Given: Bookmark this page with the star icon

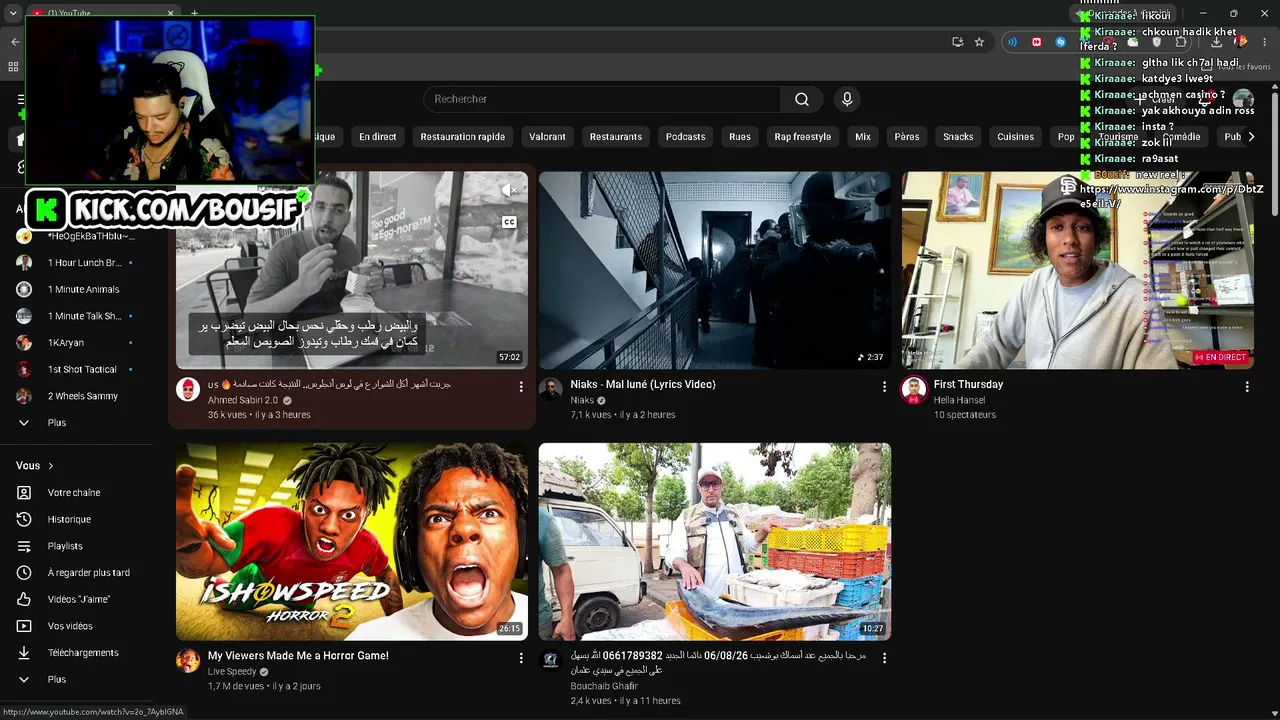Looking at the screenshot, I should coord(980,42).
